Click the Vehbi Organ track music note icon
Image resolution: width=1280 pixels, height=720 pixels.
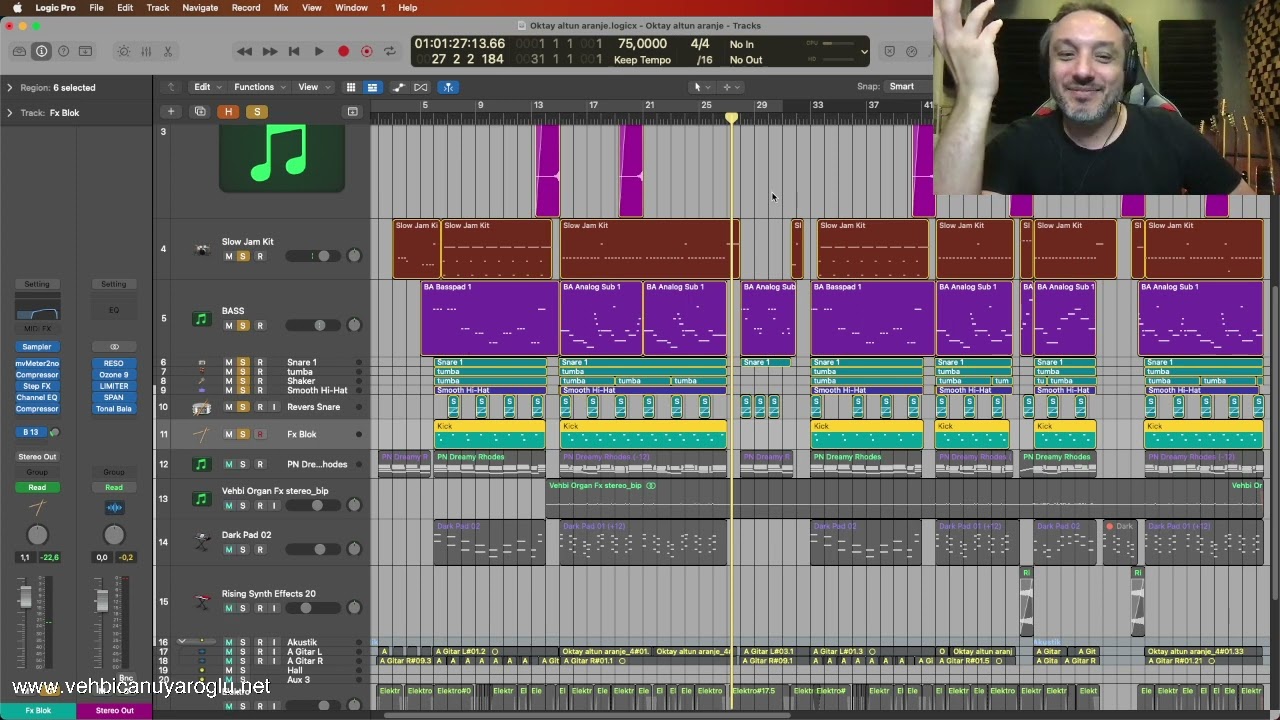coord(202,499)
